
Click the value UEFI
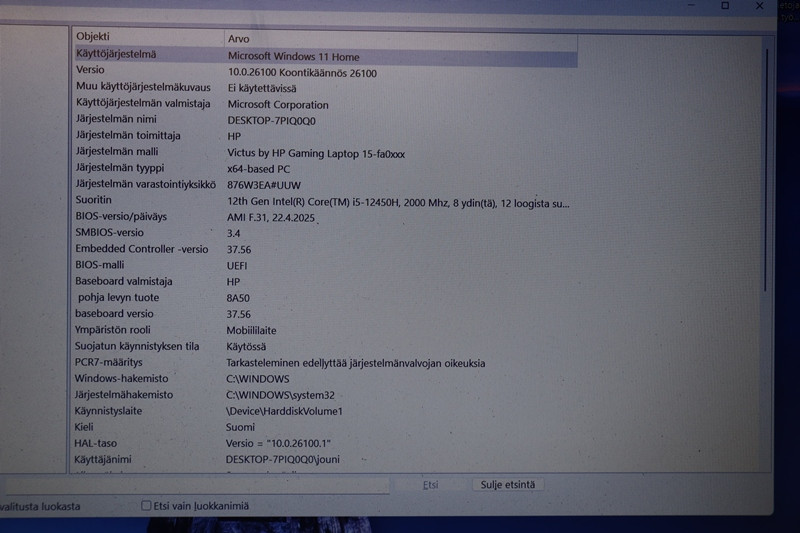tap(237, 266)
